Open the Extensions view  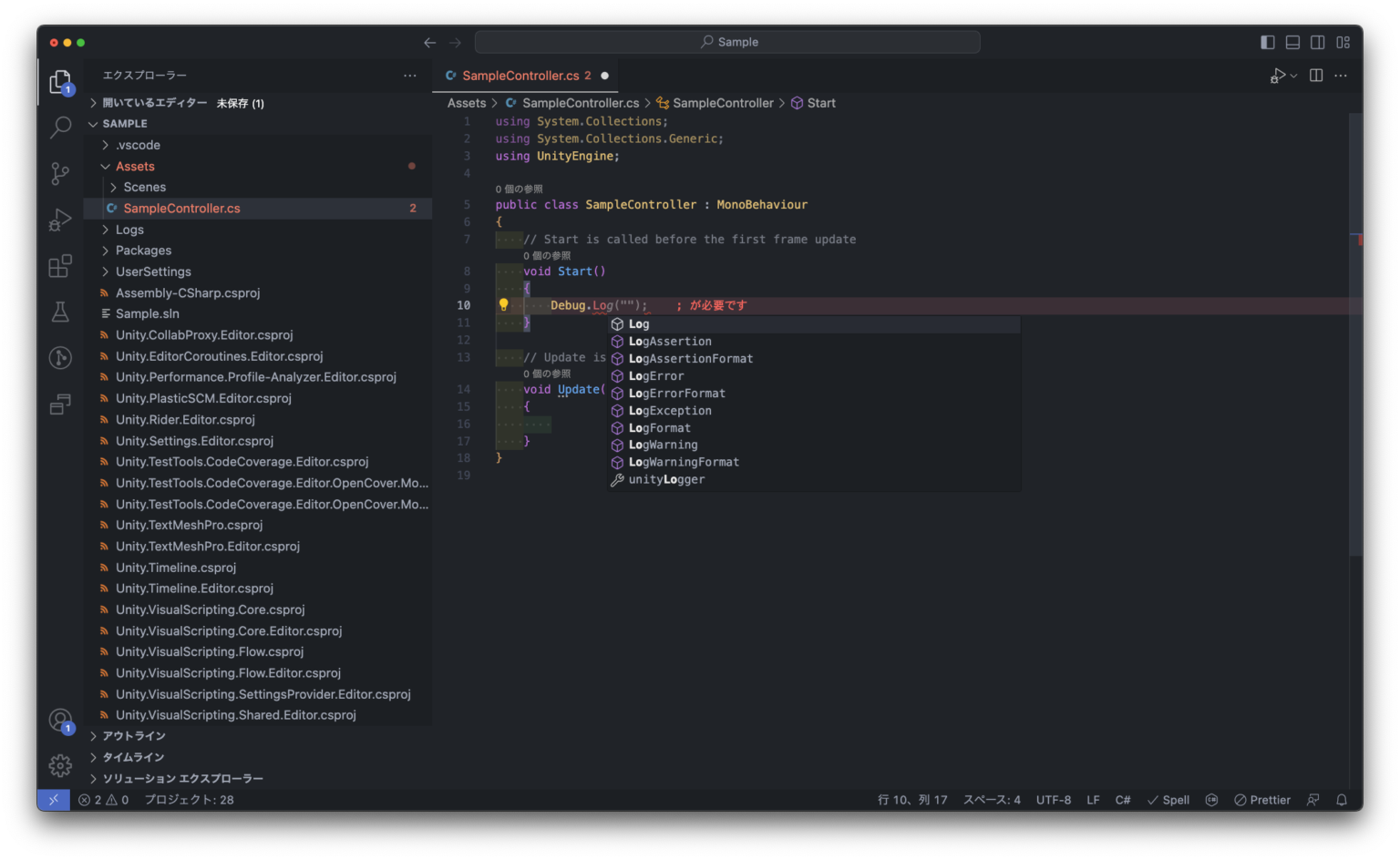coord(60,266)
